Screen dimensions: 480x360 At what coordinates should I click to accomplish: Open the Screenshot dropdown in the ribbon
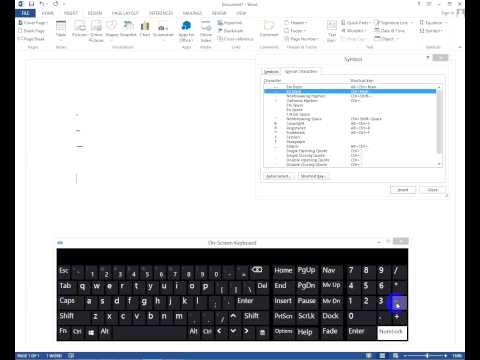pos(163,31)
